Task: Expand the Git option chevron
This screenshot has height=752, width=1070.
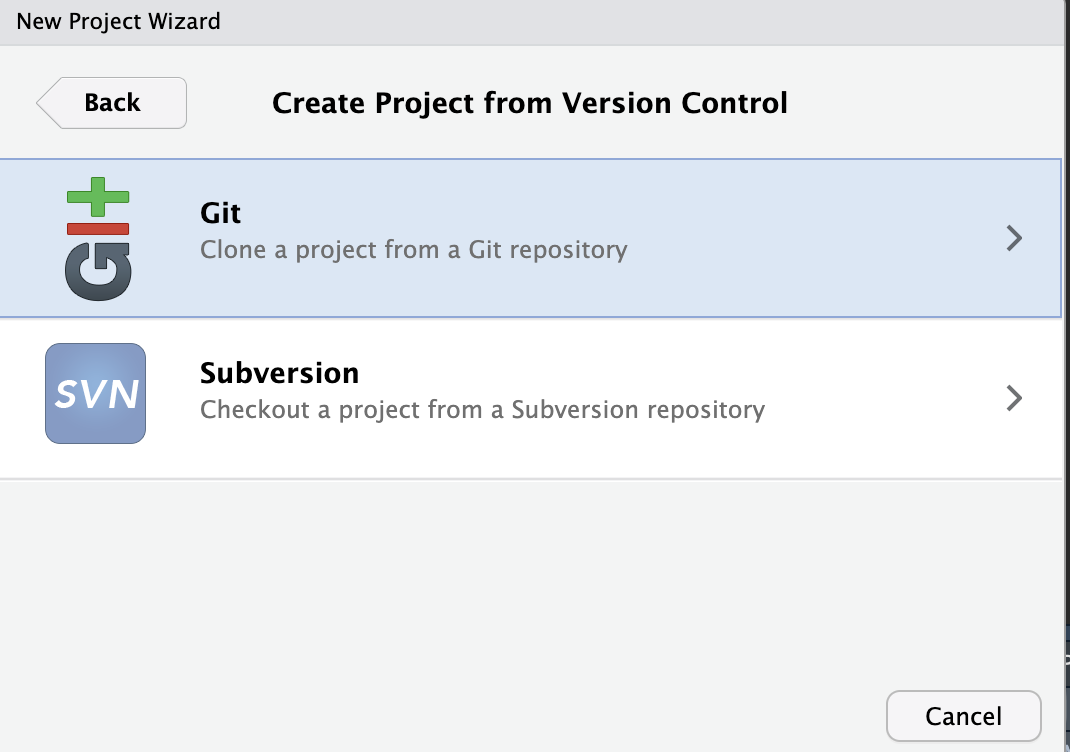Action: (x=1015, y=238)
